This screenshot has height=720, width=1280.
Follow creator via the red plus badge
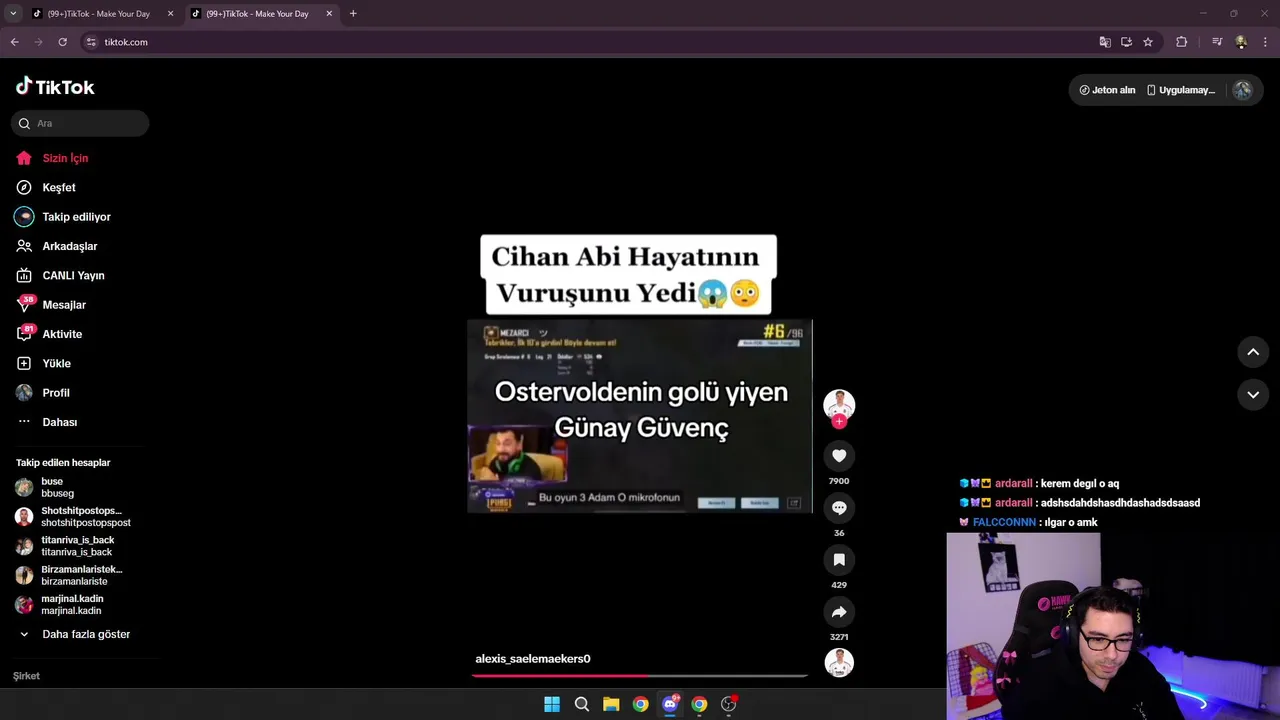coord(839,422)
